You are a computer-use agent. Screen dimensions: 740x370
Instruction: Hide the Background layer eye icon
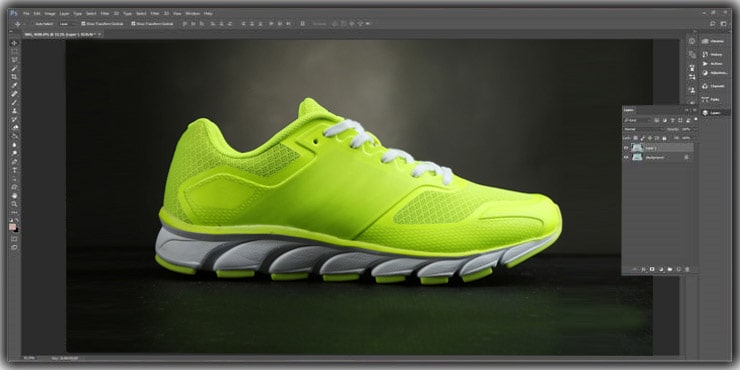[x=626, y=157]
